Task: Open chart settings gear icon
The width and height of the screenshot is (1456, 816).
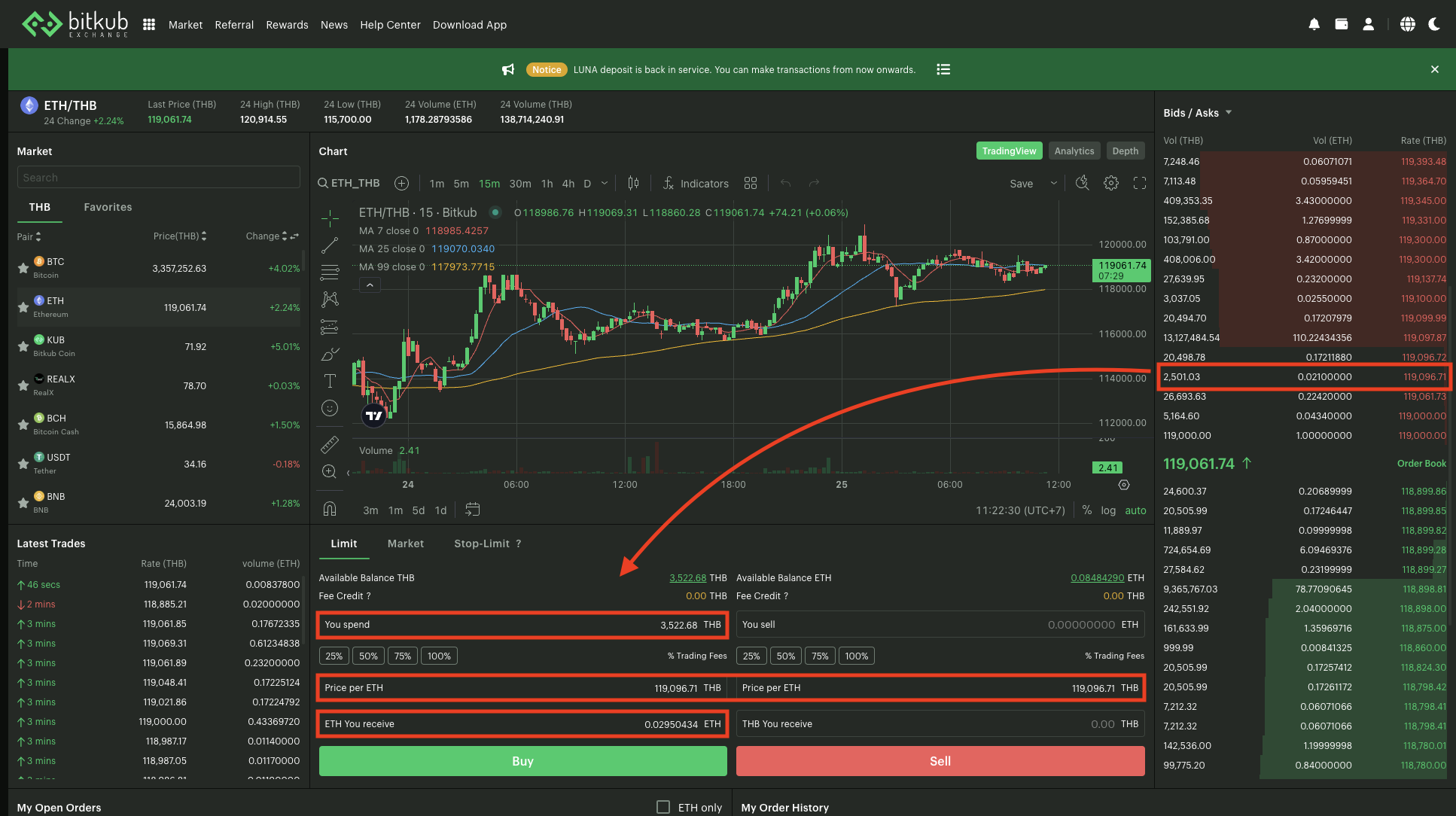Action: 1110,183
